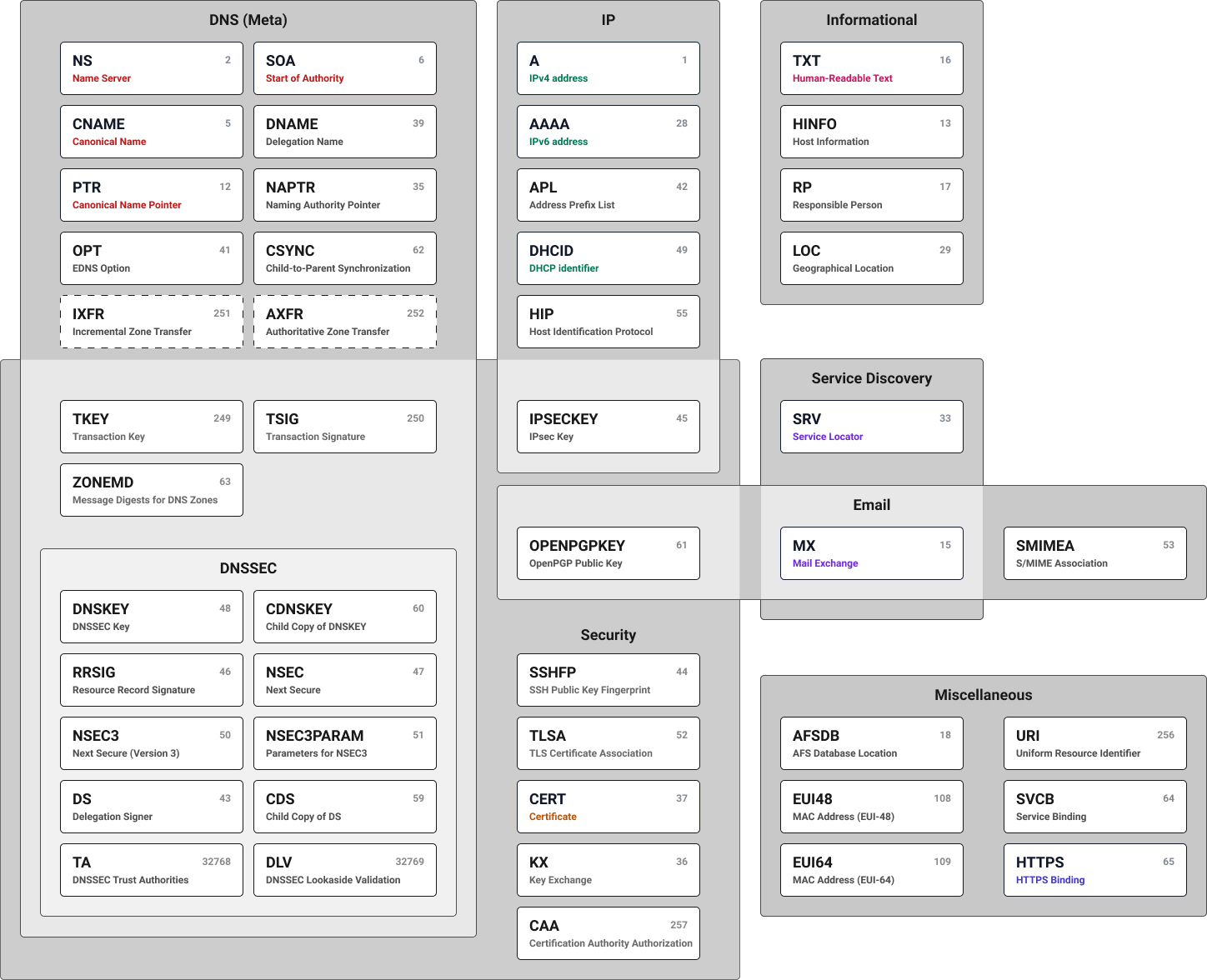Click the Miscellaneous group heading
This screenshot has height=980, width=1207.
(983, 695)
